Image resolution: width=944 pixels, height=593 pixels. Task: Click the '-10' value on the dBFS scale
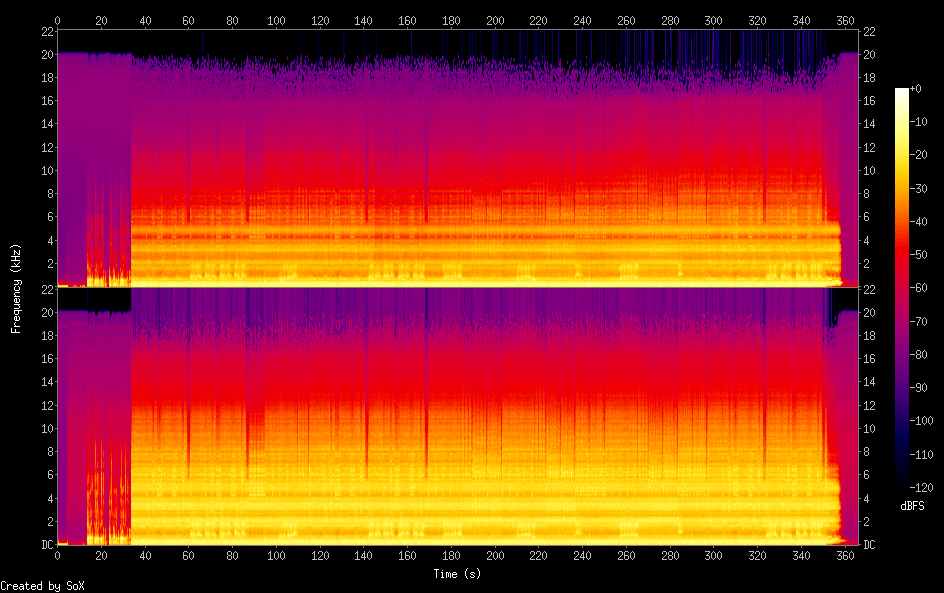pos(919,122)
